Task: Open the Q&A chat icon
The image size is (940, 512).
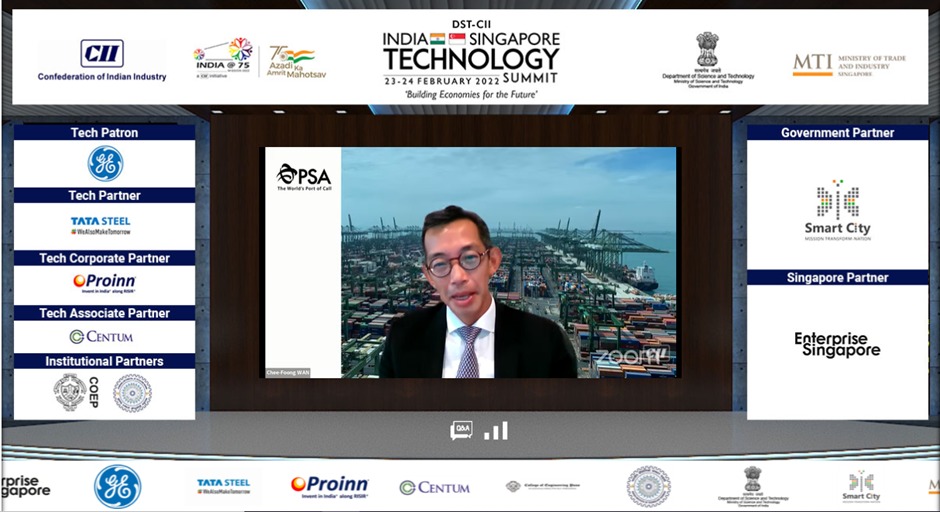Action: 461,430
